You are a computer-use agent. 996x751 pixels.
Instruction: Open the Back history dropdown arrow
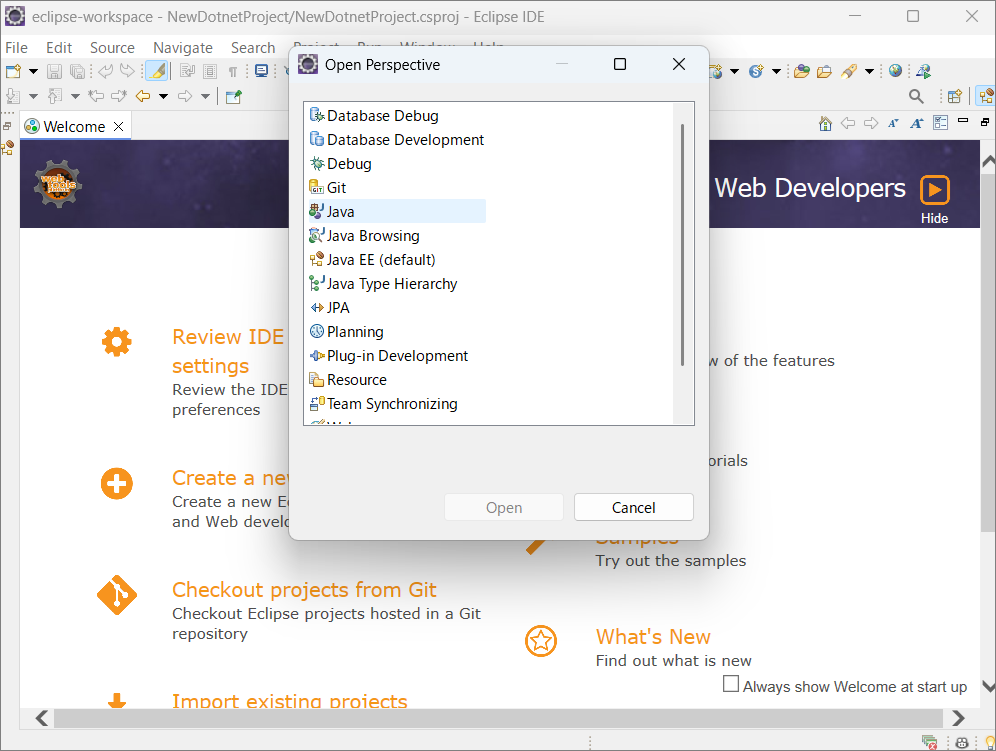pyautogui.click(x=163, y=97)
